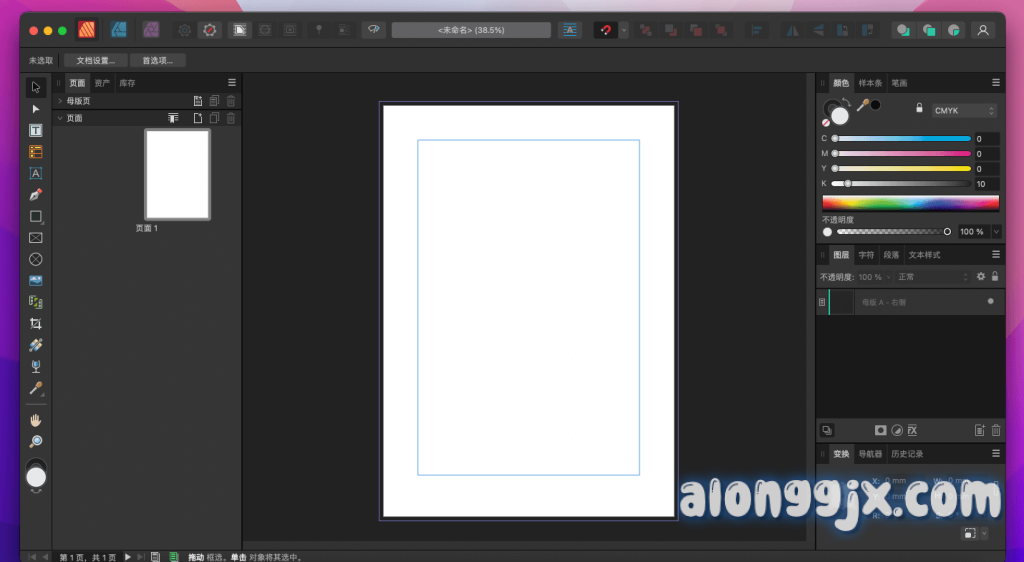The height and width of the screenshot is (562, 1024).
Task: Activate the Crop tool
Action: 36,323
